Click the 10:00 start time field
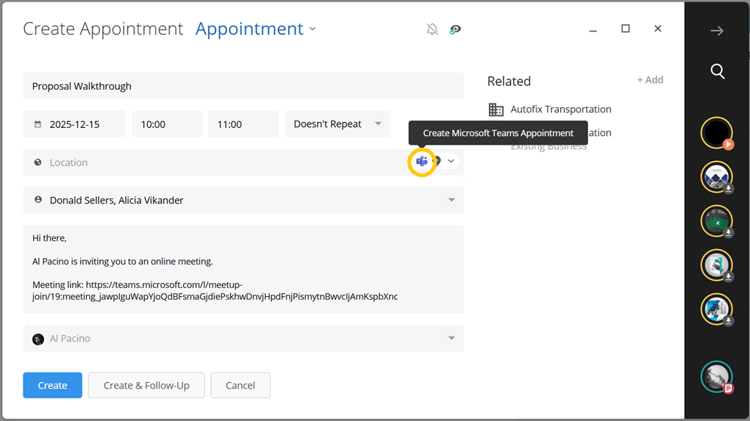Image resolution: width=750 pixels, height=421 pixels. coord(166,125)
